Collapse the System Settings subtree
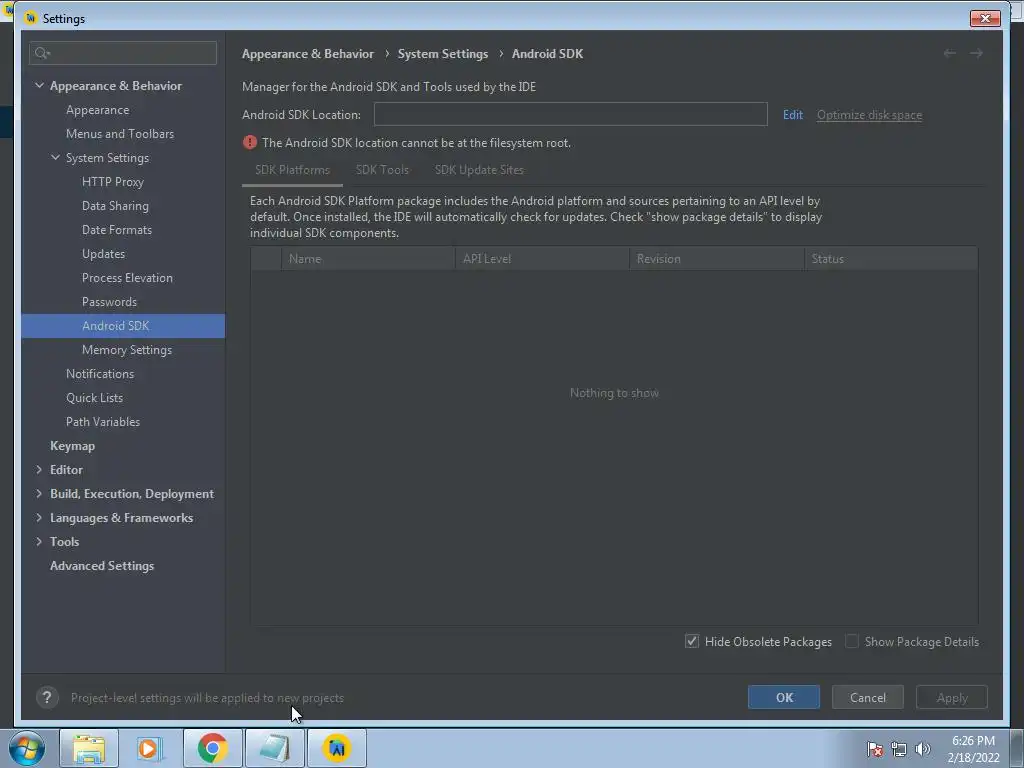This screenshot has width=1024, height=768. 56,157
